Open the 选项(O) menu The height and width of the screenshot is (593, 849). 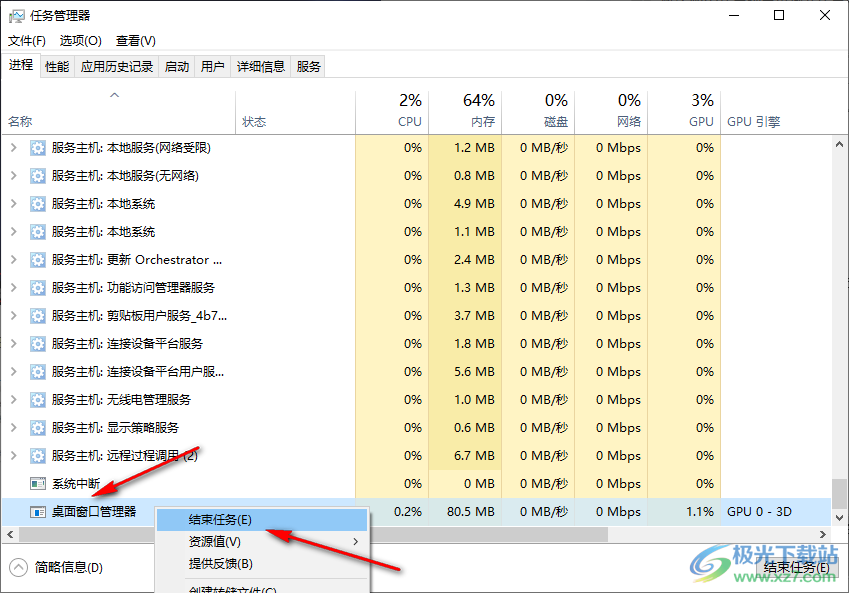(x=80, y=41)
